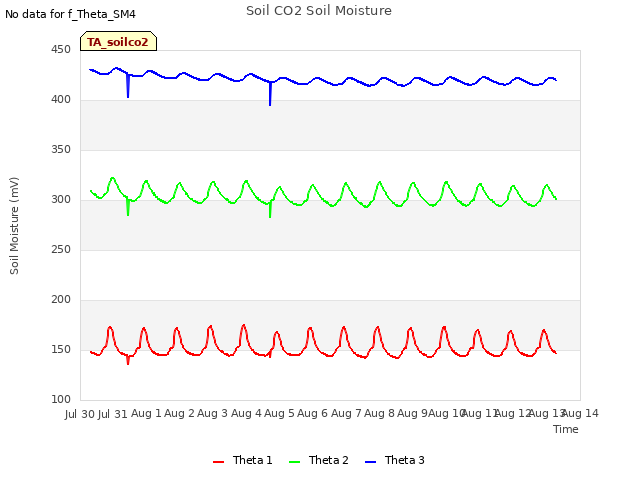Toggle Theta 2 series in legend

pyautogui.click(x=319, y=460)
